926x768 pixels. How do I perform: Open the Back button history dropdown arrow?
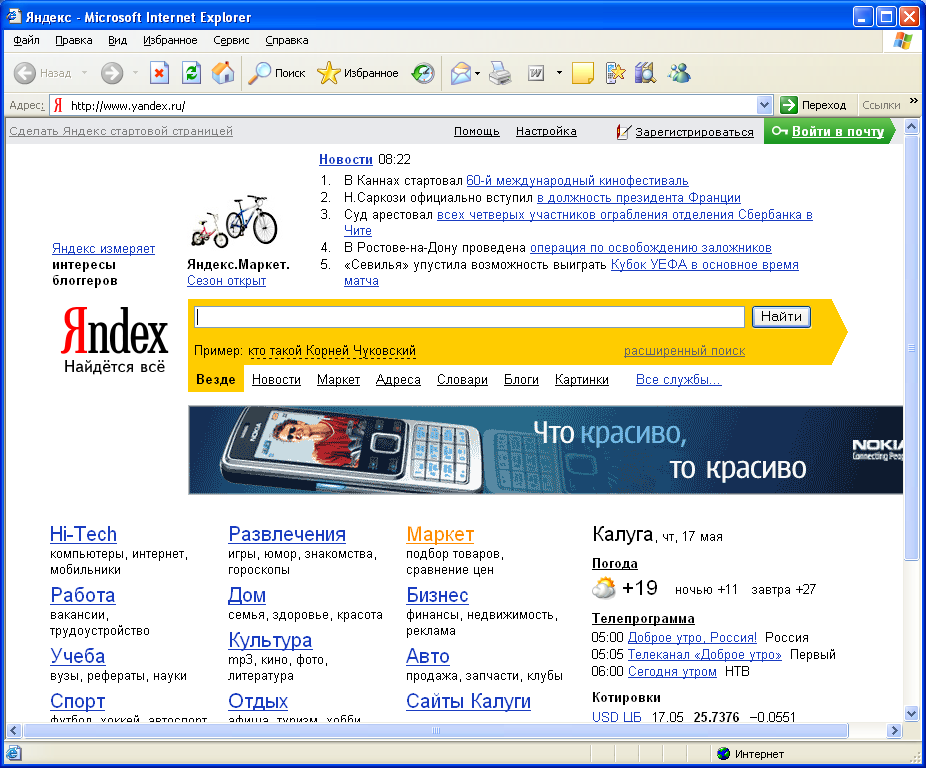click(84, 73)
